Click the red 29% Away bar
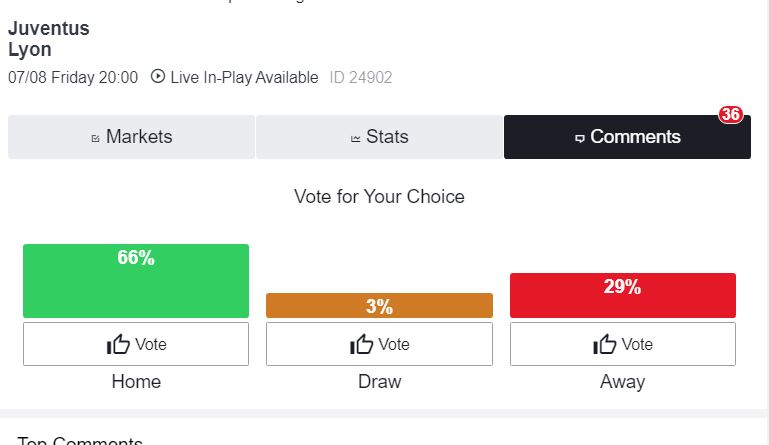This screenshot has width=769, height=445. tap(623, 295)
